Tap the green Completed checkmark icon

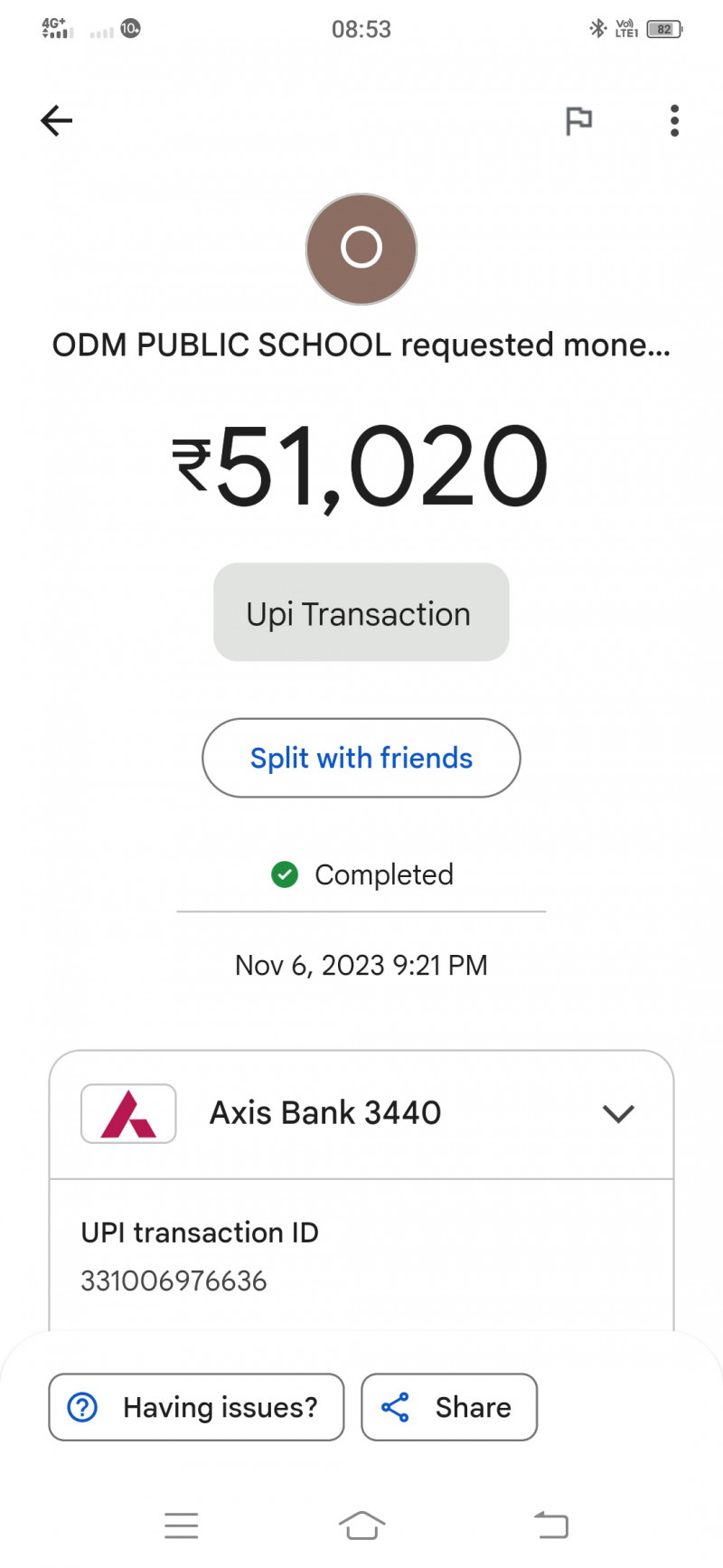285,874
